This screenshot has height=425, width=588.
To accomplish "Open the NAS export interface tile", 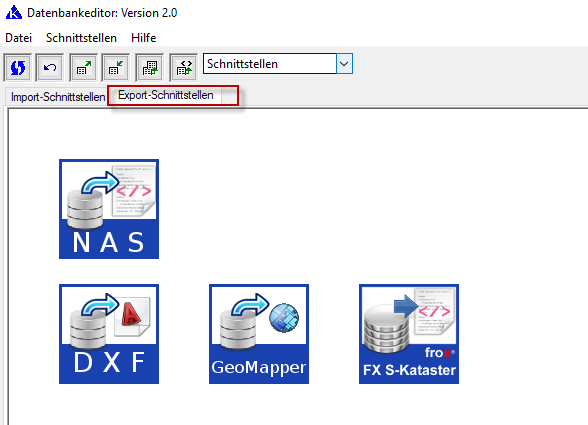I will (x=109, y=209).
